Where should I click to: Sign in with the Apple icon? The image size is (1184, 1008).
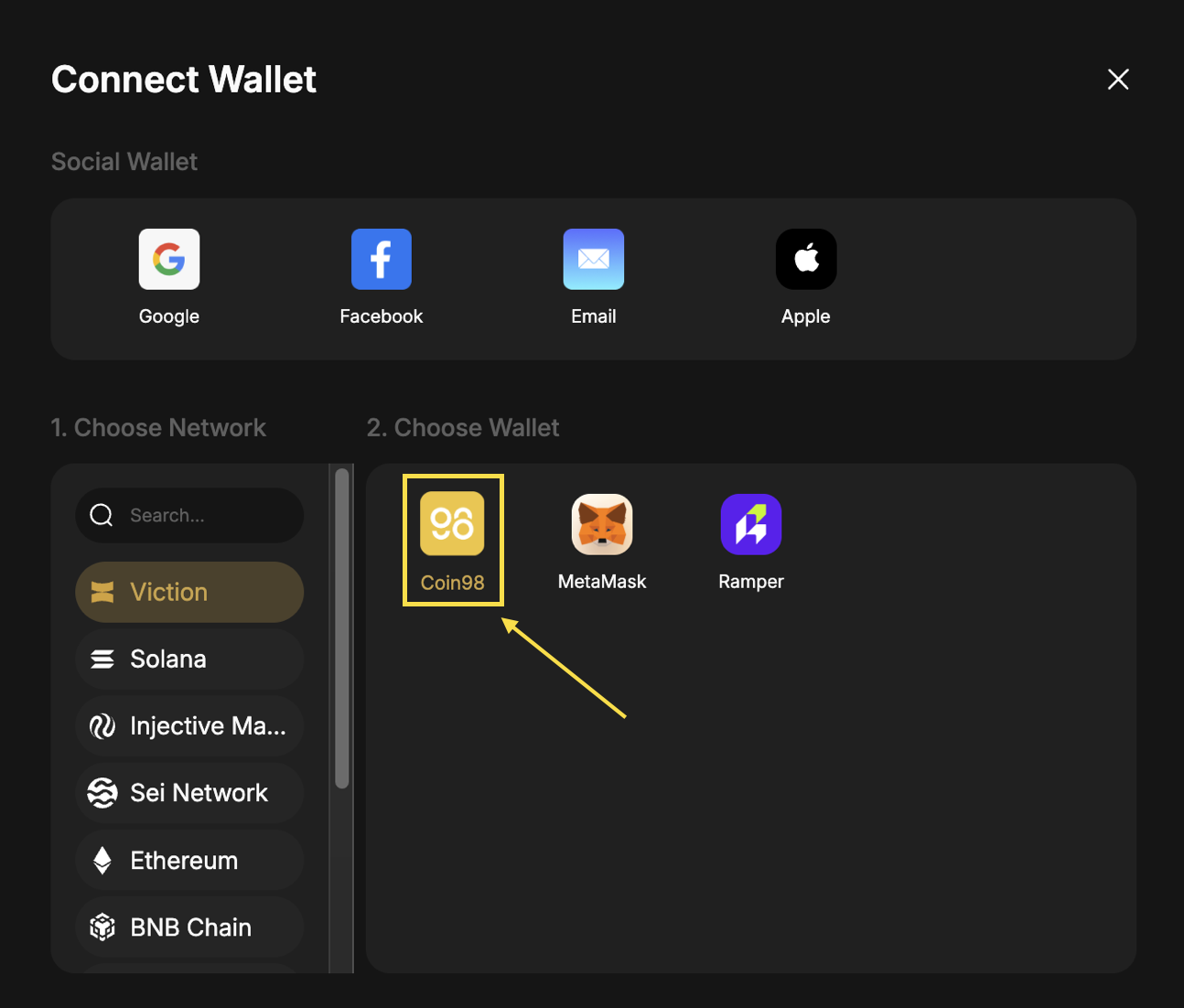pyautogui.click(x=805, y=259)
